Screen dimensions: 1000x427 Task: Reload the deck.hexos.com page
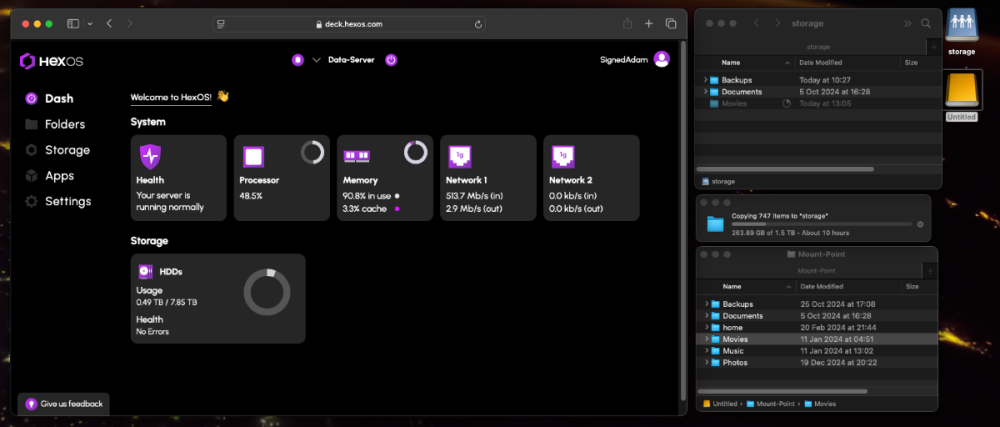pos(479,24)
